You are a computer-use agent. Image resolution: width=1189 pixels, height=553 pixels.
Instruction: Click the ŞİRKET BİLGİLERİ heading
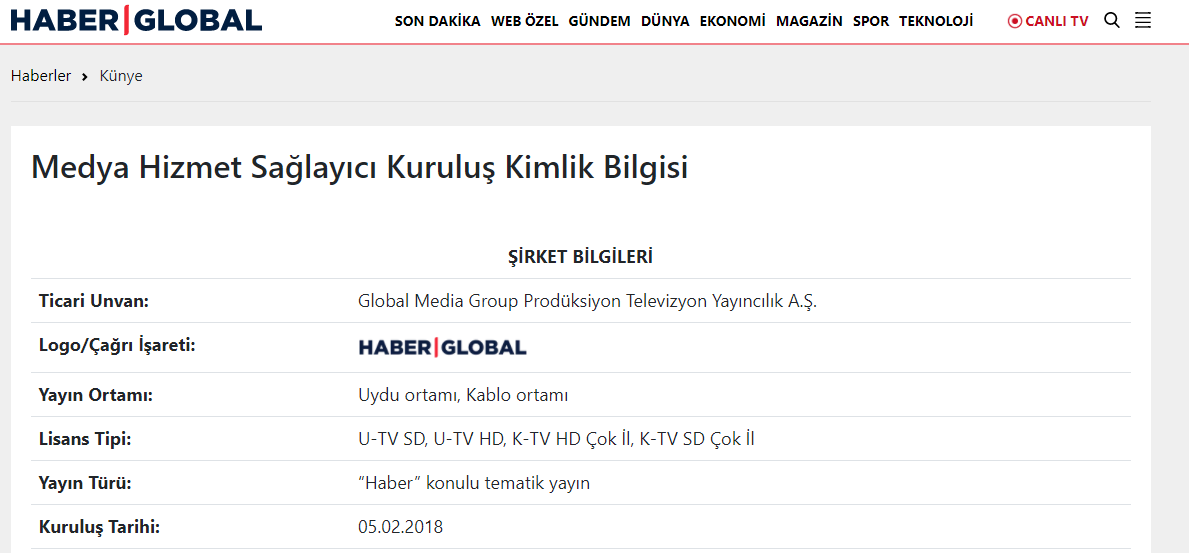(x=580, y=257)
